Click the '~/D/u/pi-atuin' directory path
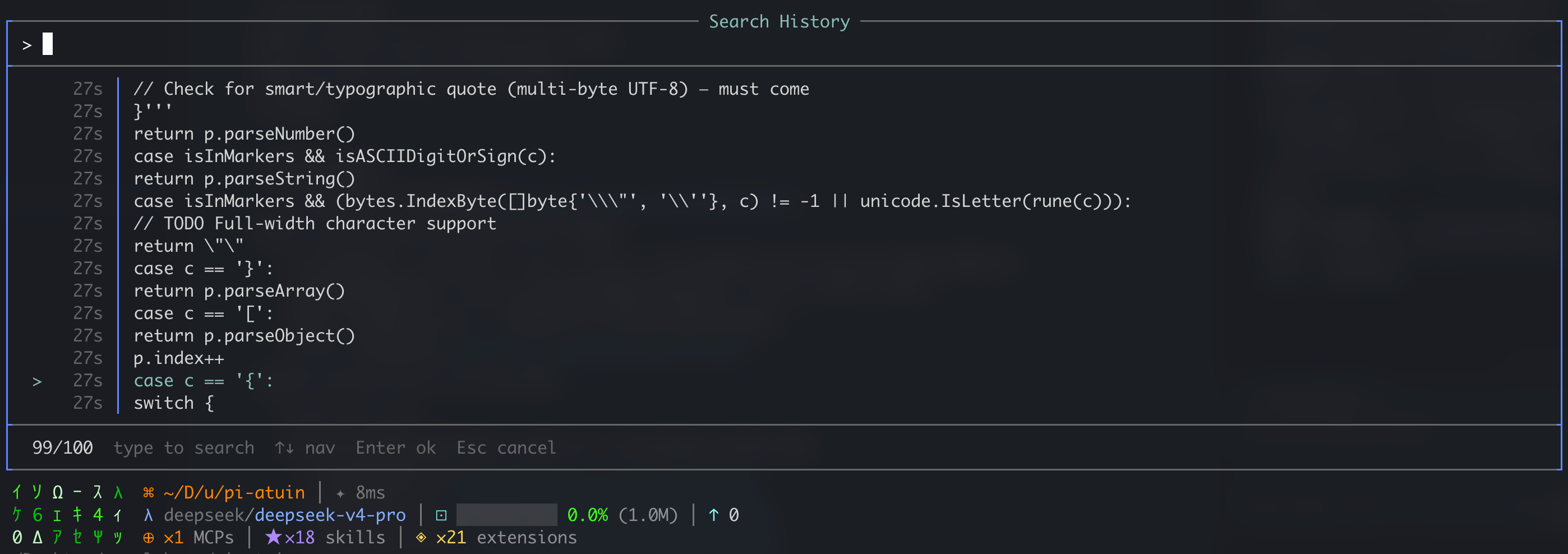The height and width of the screenshot is (554, 1568). click(x=234, y=492)
